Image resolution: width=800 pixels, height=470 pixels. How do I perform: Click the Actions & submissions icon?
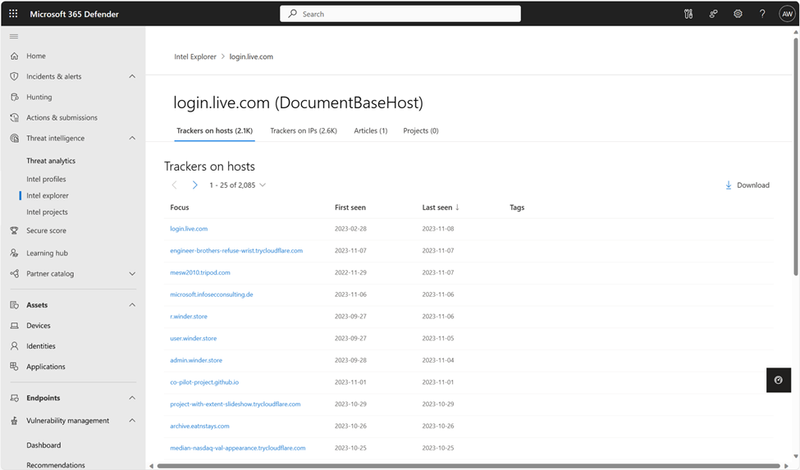(x=14, y=117)
